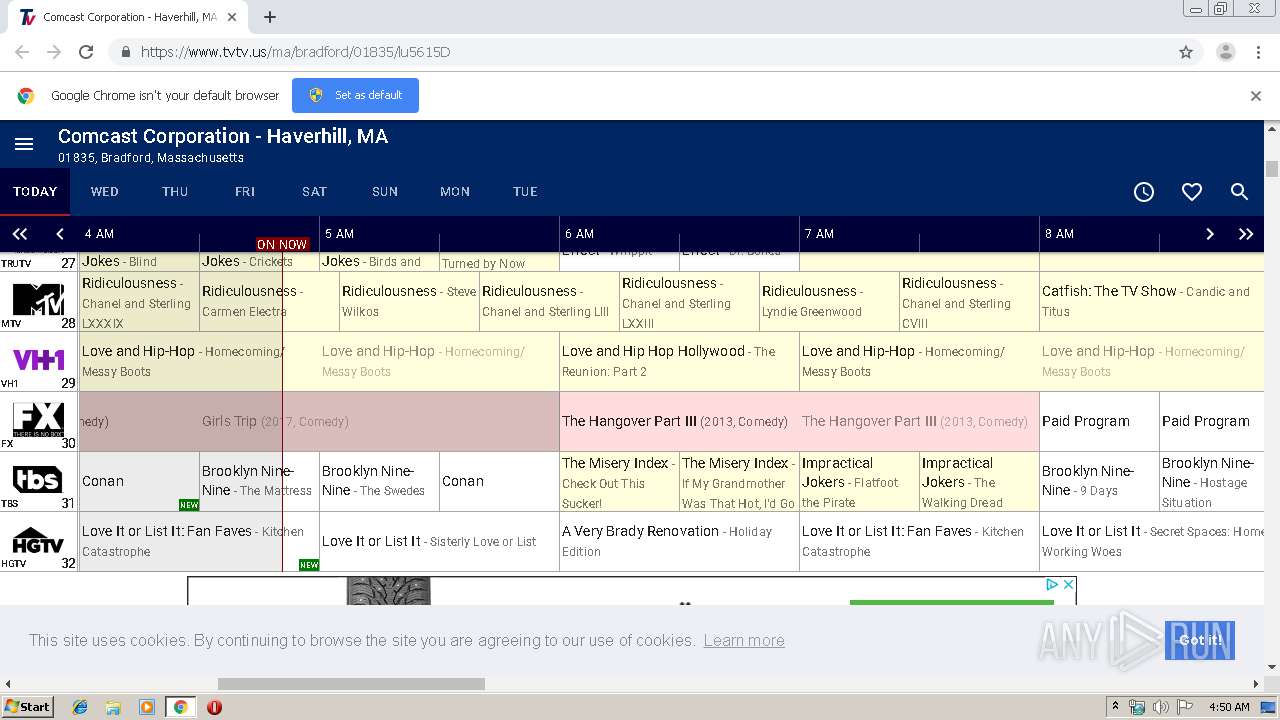
Task: Open Impractical Jokers The Walking Dread listing
Action: coord(979,481)
